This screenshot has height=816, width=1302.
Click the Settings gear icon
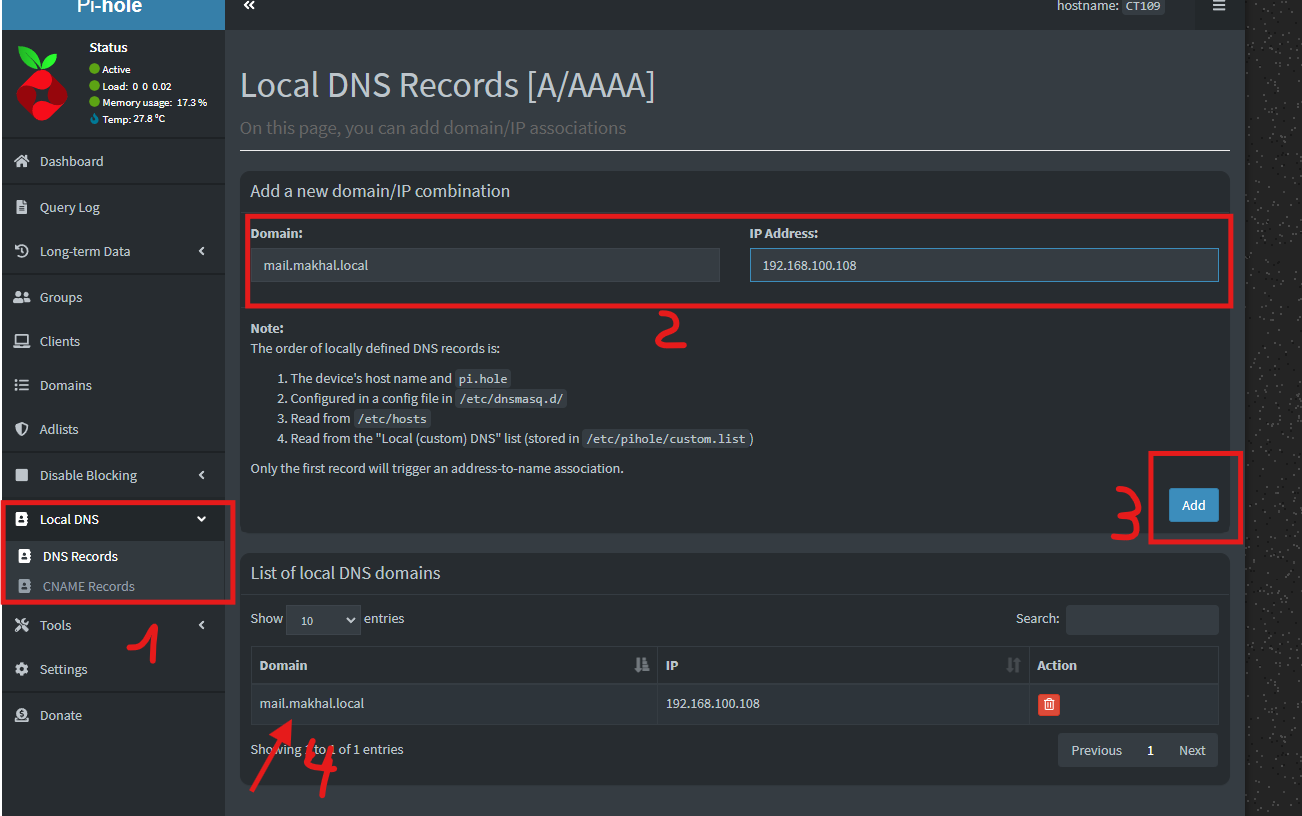(22, 669)
